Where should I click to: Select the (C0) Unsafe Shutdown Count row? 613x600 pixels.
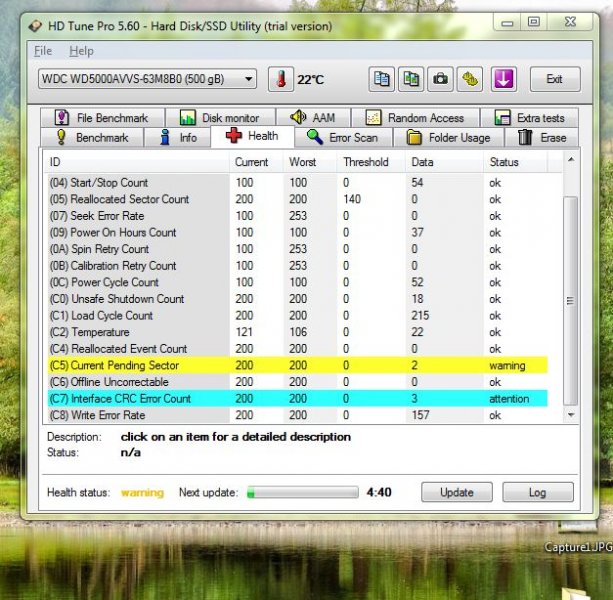tap(297, 299)
